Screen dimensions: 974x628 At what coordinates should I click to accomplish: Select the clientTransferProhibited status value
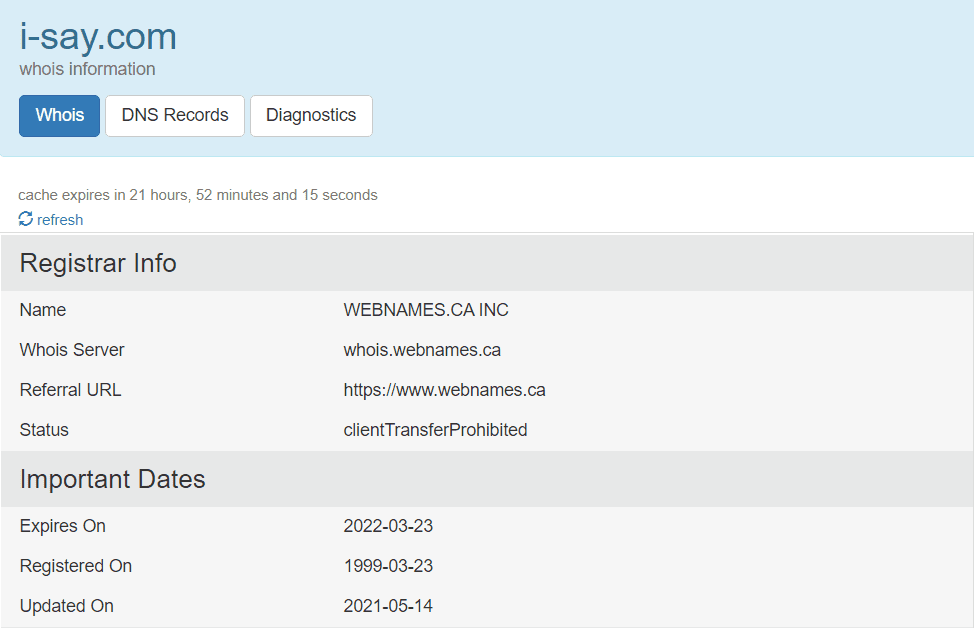pyautogui.click(x=435, y=430)
